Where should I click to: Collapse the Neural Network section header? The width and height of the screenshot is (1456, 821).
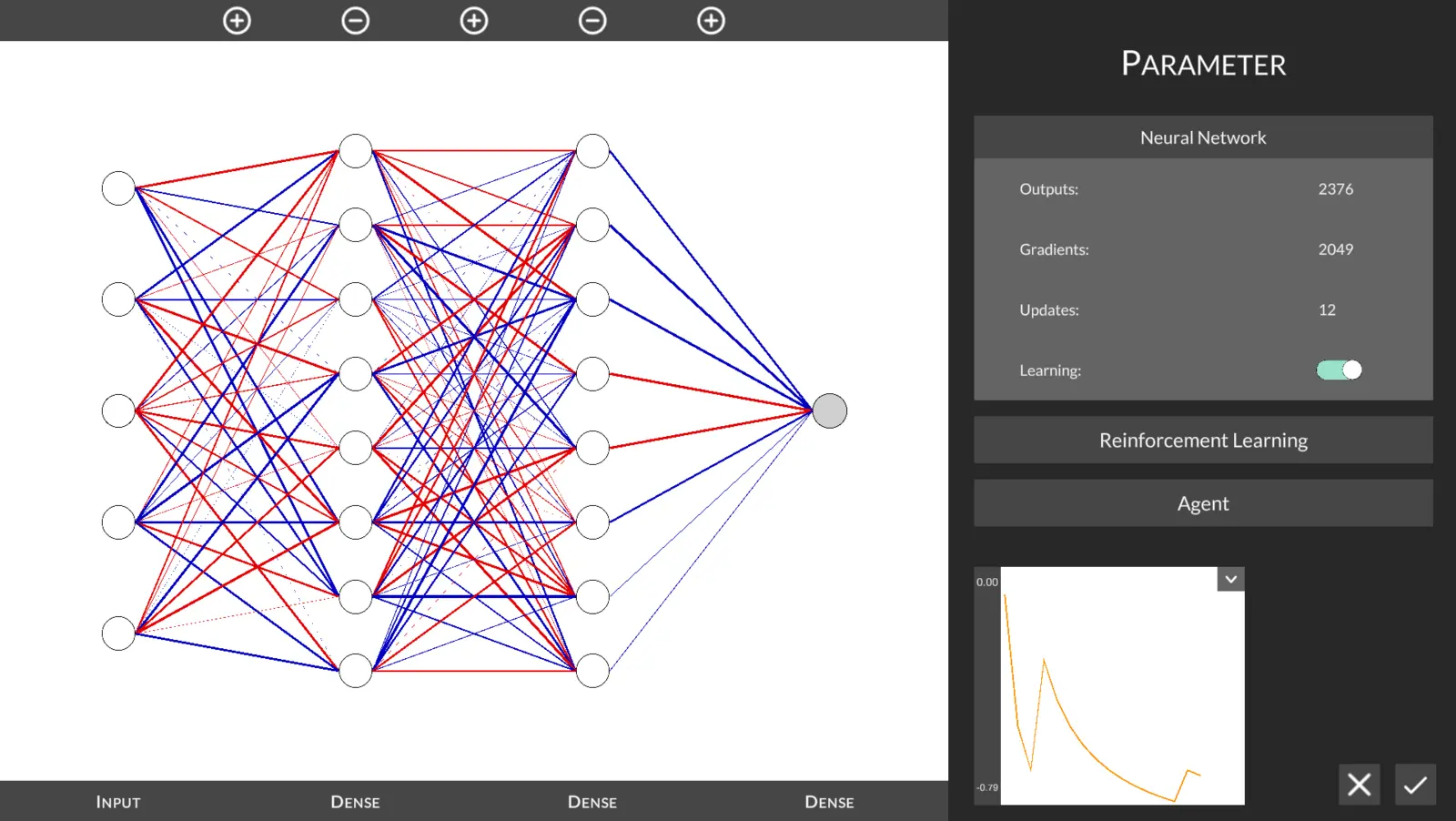pos(1203,137)
